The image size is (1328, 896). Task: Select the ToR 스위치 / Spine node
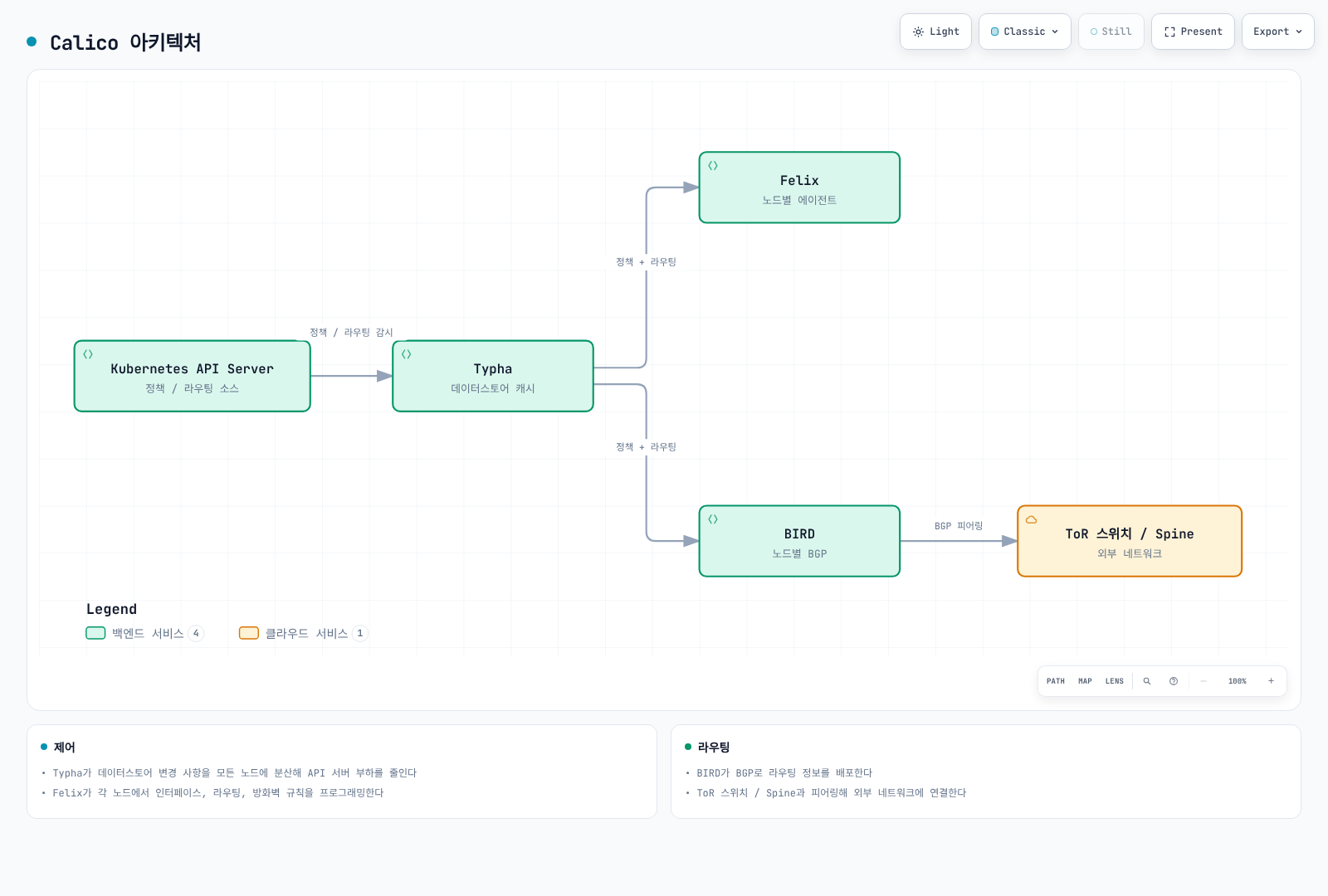[1130, 541]
